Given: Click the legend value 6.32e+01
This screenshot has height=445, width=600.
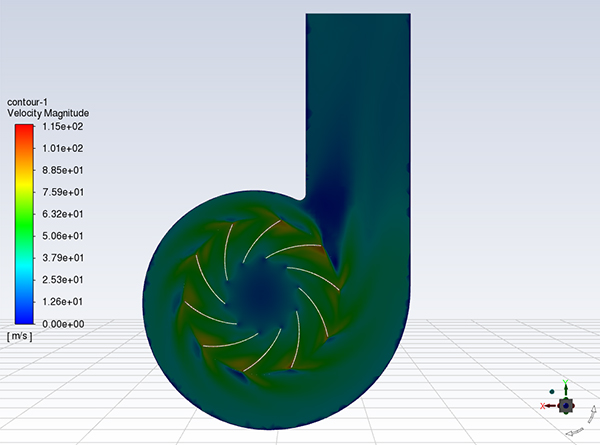Looking at the screenshot, I should tap(63, 214).
